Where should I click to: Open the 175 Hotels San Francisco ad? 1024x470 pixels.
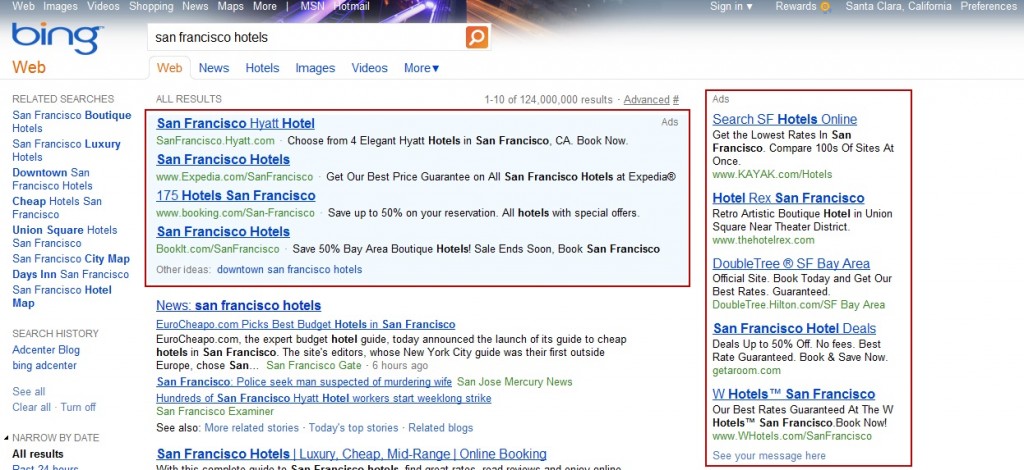pyautogui.click(x=236, y=195)
